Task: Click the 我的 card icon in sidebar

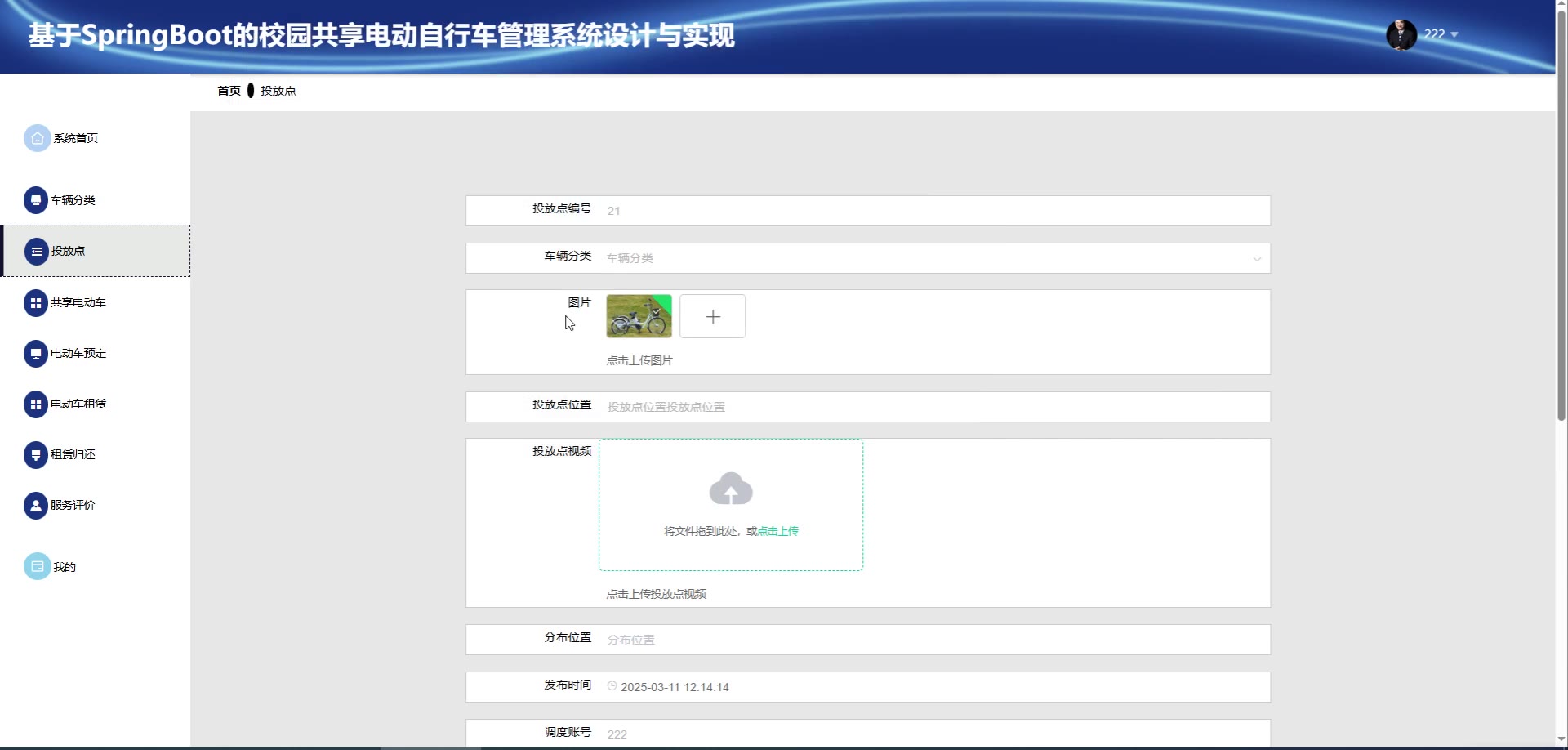Action: point(37,567)
